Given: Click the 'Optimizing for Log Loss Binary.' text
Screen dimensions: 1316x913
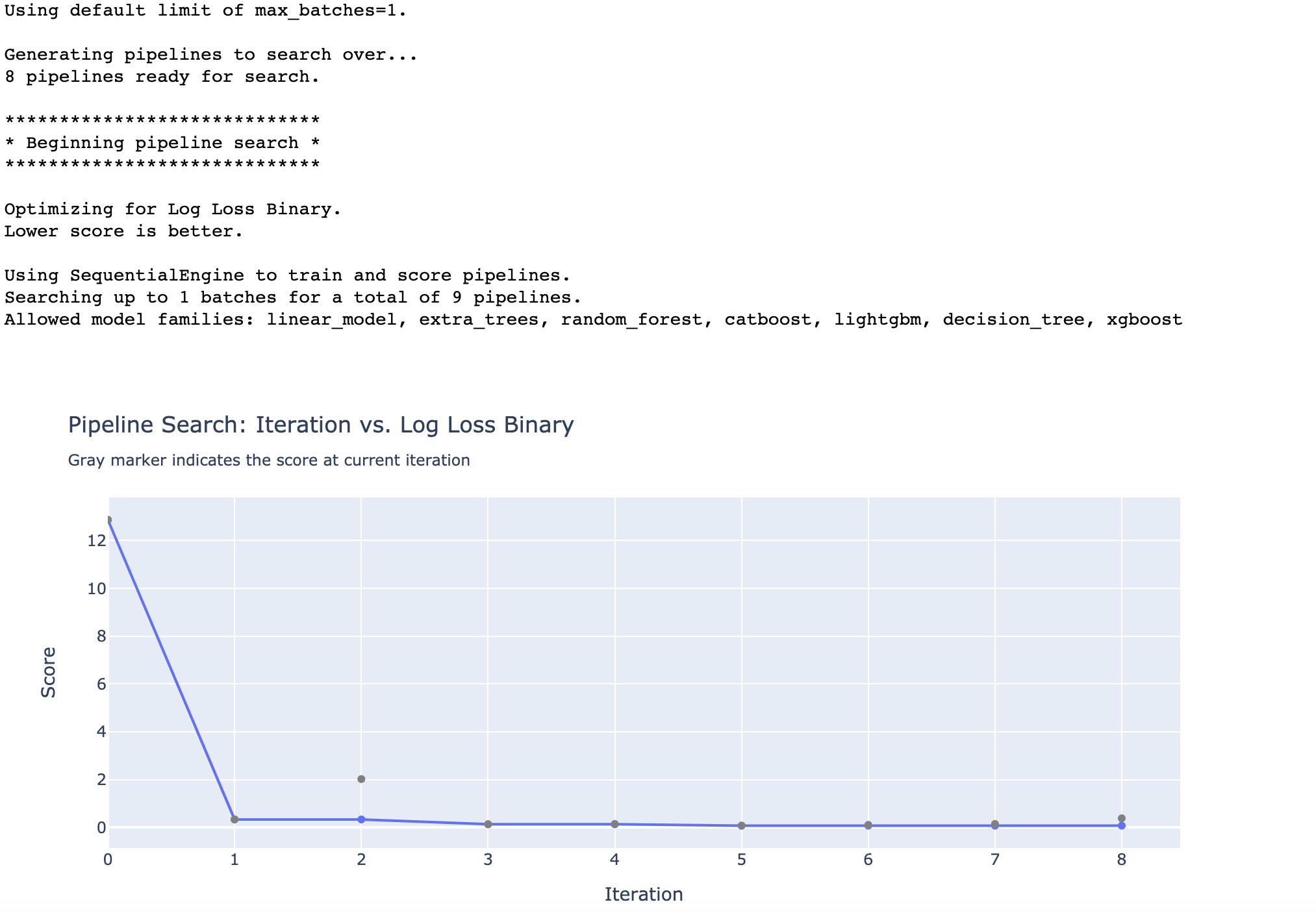Looking at the screenshot, I should point(173,209).
